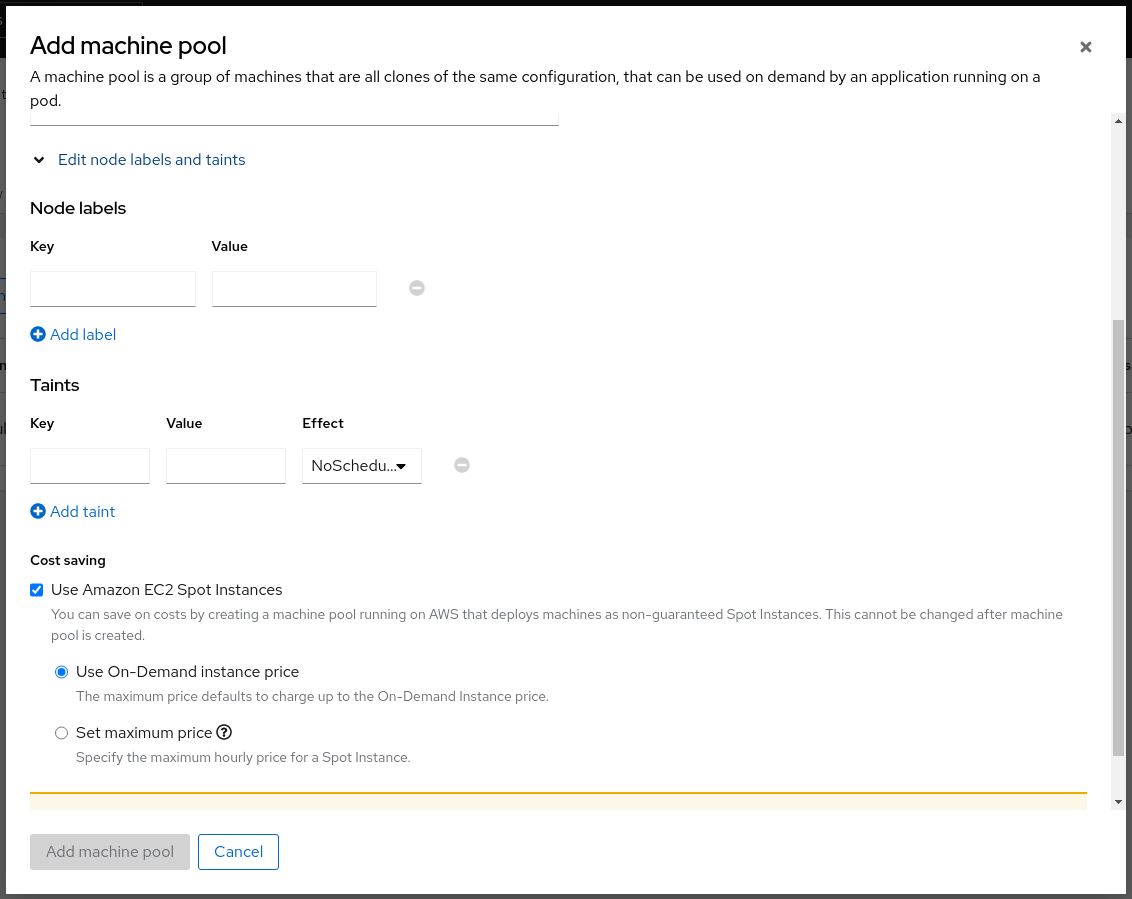Click the Add label link text

(x=83, y=335)
